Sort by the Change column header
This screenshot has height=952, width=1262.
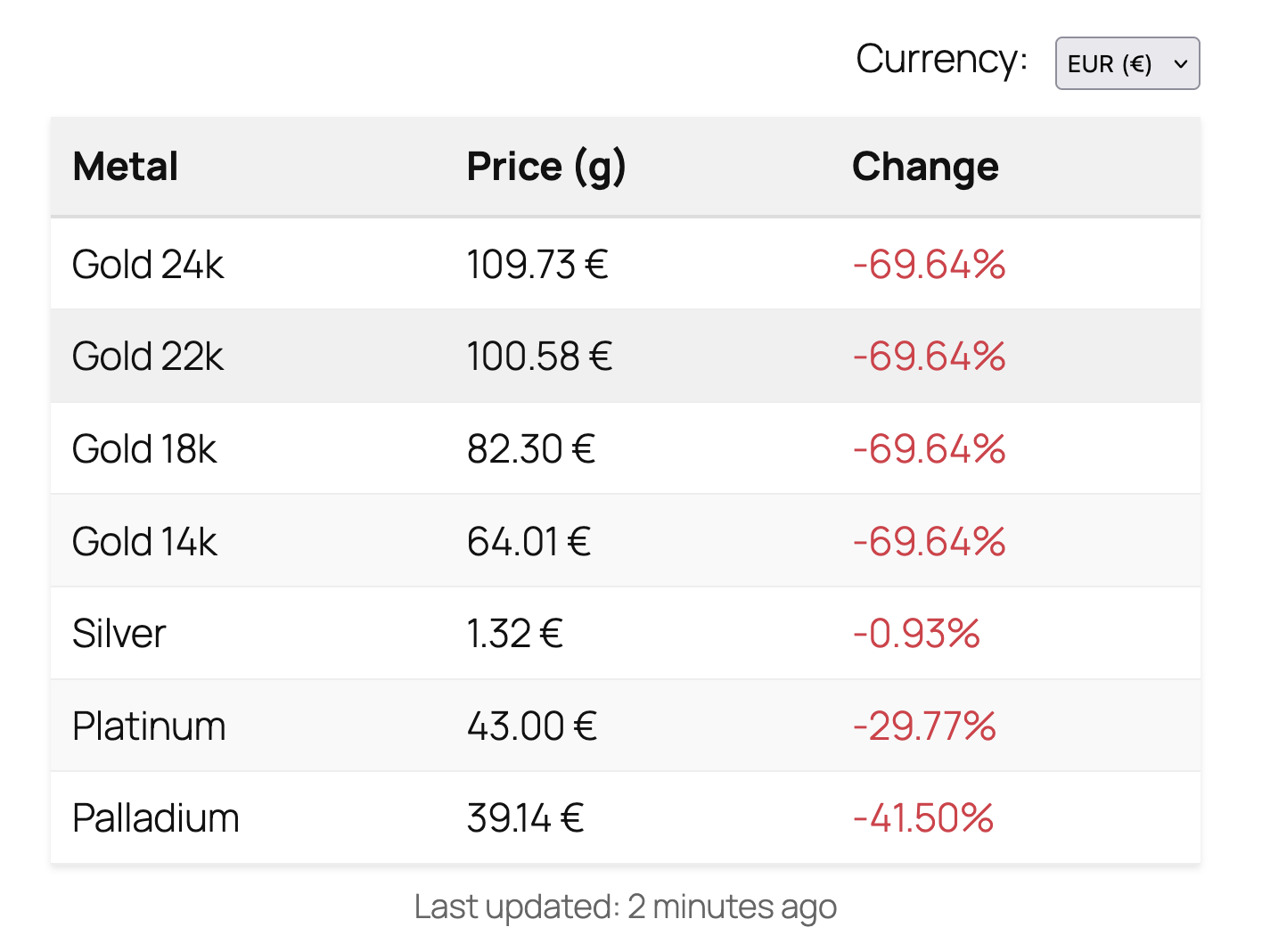tap(925, 167)
